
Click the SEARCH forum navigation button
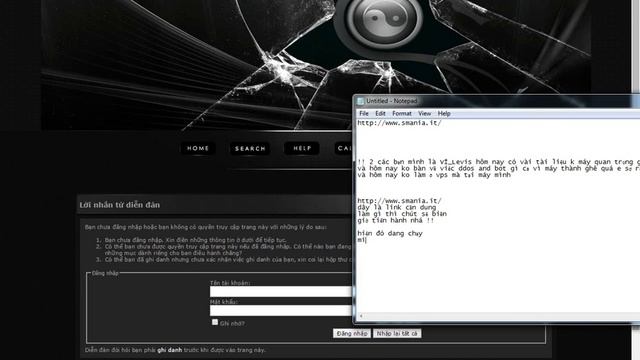(x=250, y=149)
